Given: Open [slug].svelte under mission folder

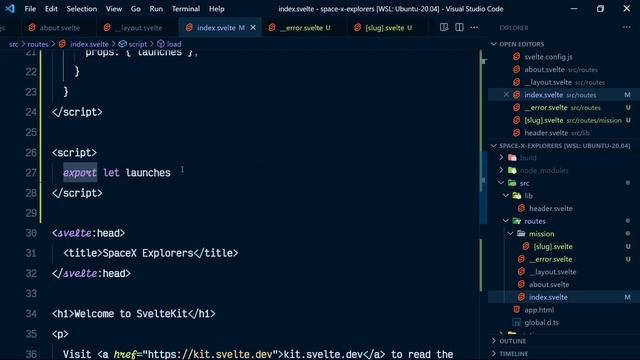Looking at the screenshot, I should pyautogui.click(x=553, y=246).
